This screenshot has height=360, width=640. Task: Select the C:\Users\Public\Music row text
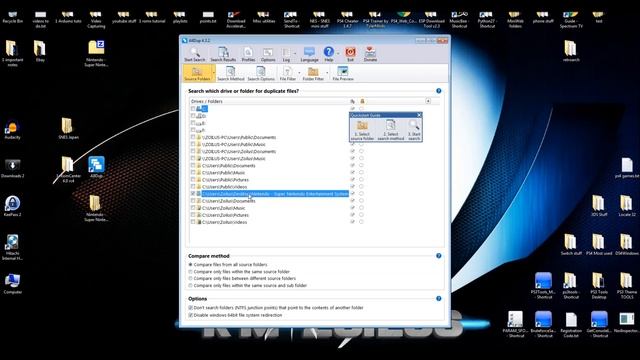point(224,173)
